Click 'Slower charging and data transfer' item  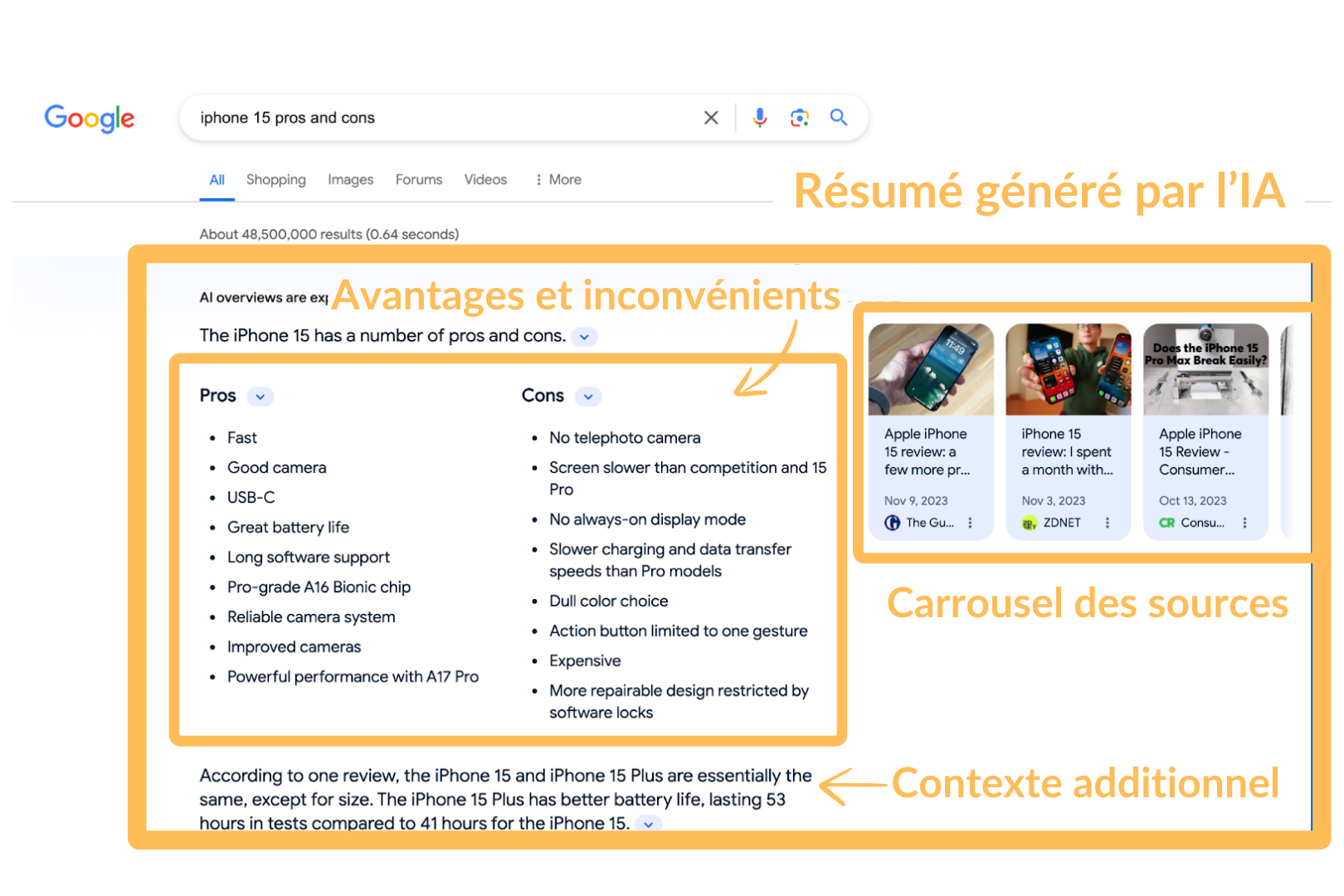(x=670, y=560)
